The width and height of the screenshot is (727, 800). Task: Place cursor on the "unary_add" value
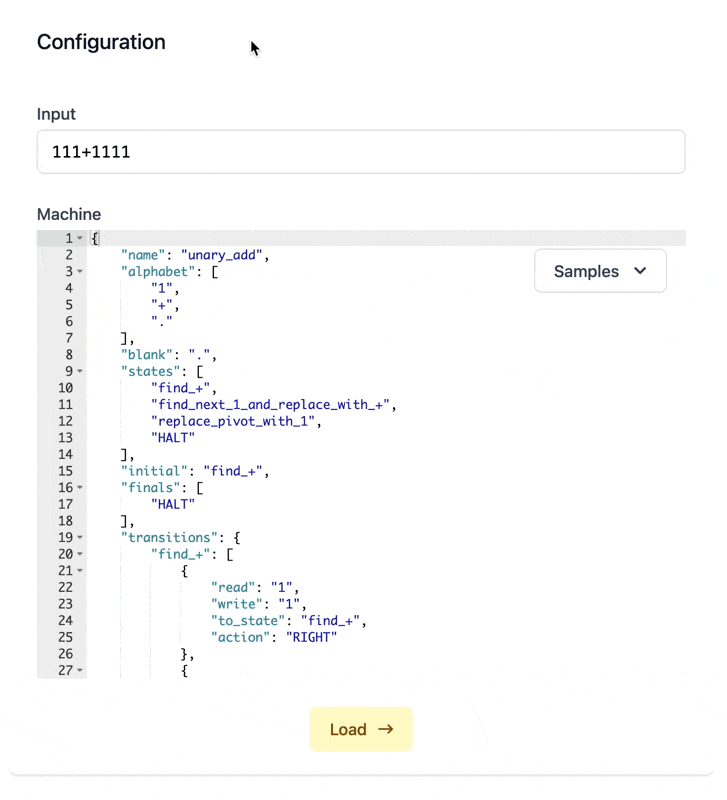(225, 255)
